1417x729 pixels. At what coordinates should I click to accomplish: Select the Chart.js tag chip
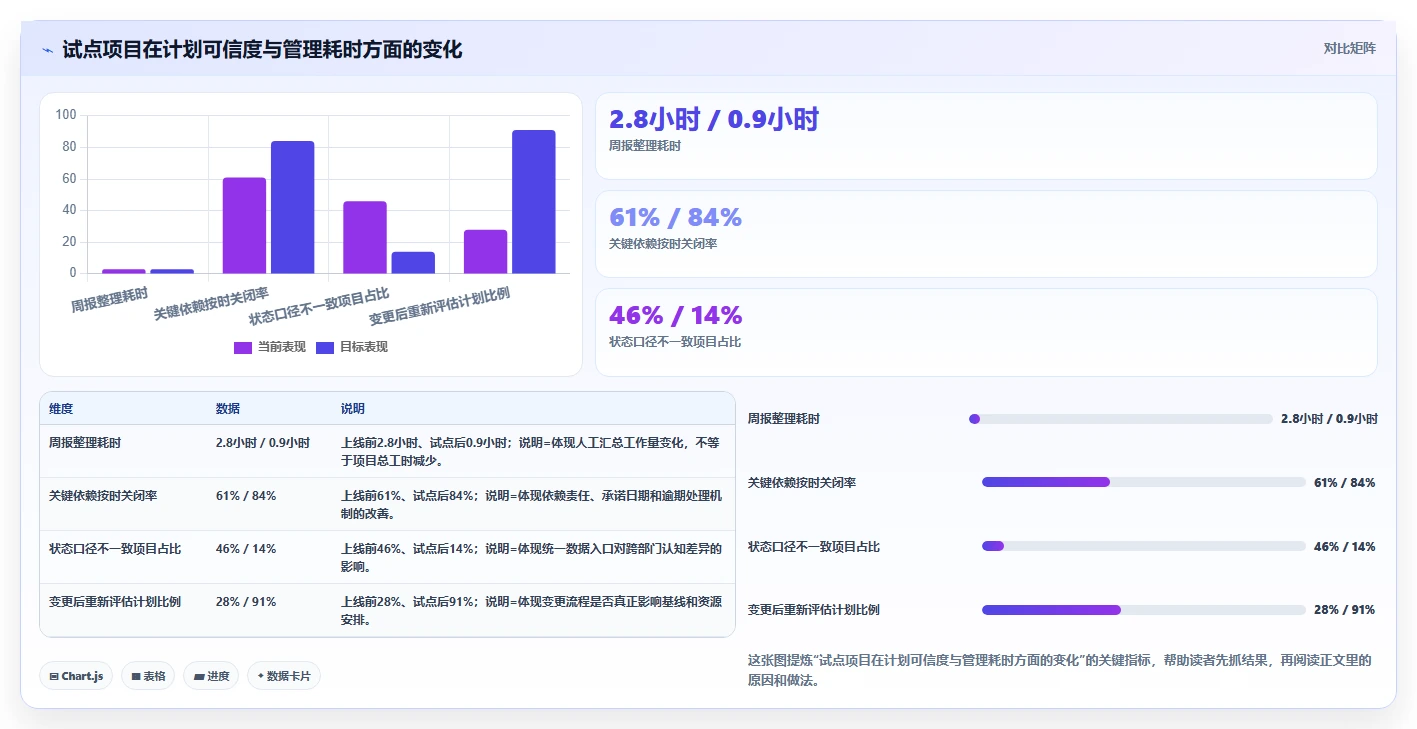coord(77,676)
